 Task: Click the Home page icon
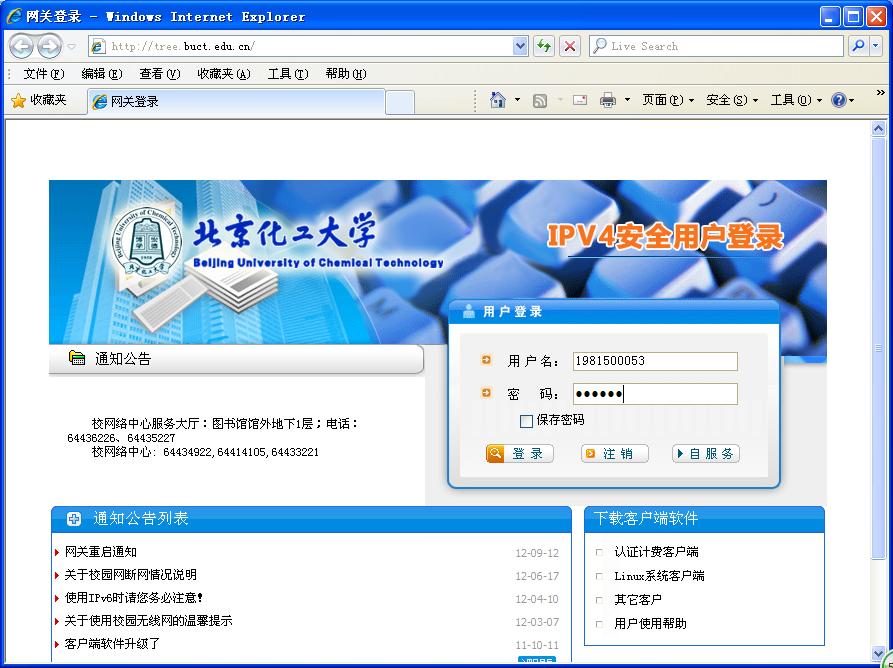(498, 100)
